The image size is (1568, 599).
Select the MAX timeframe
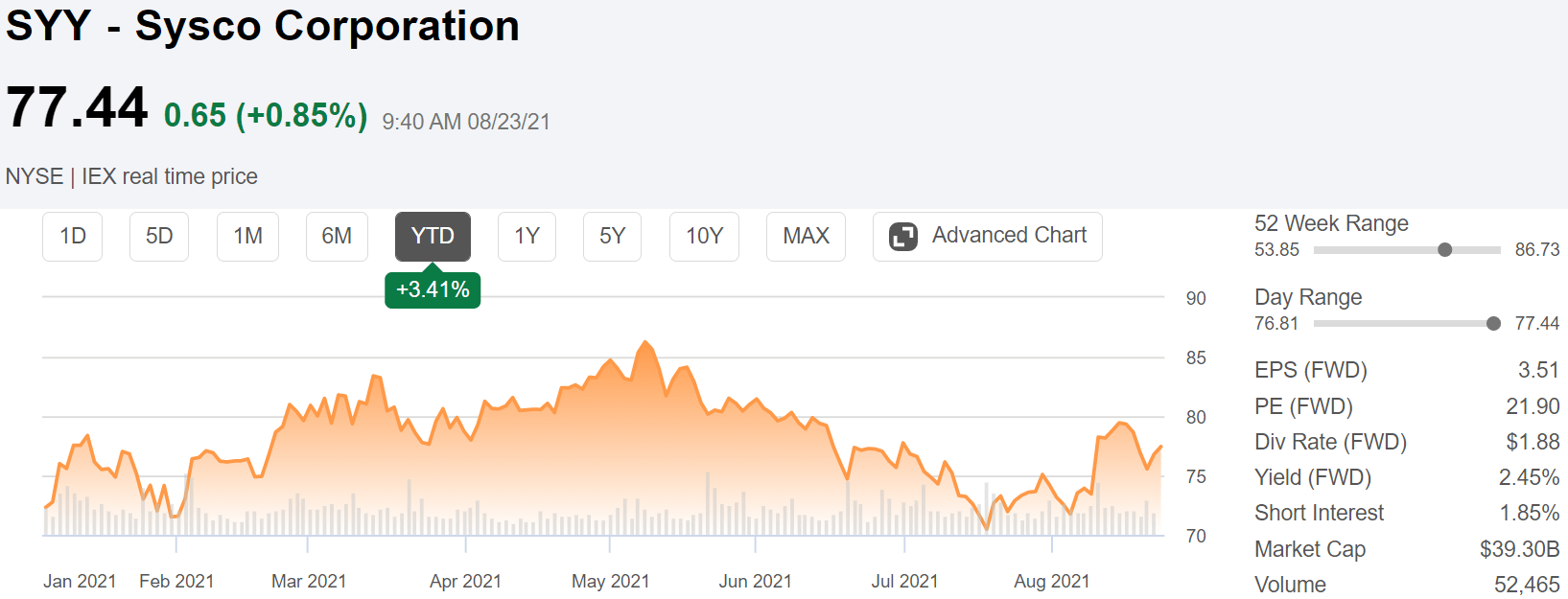805,235
